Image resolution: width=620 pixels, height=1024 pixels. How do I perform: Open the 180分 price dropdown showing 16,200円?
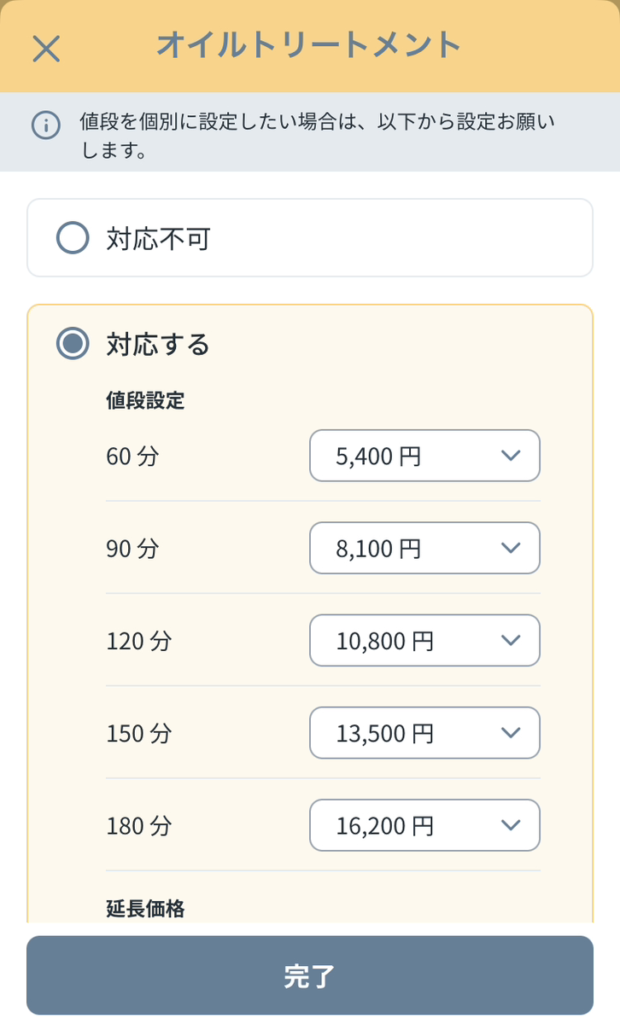pos(424,825)
